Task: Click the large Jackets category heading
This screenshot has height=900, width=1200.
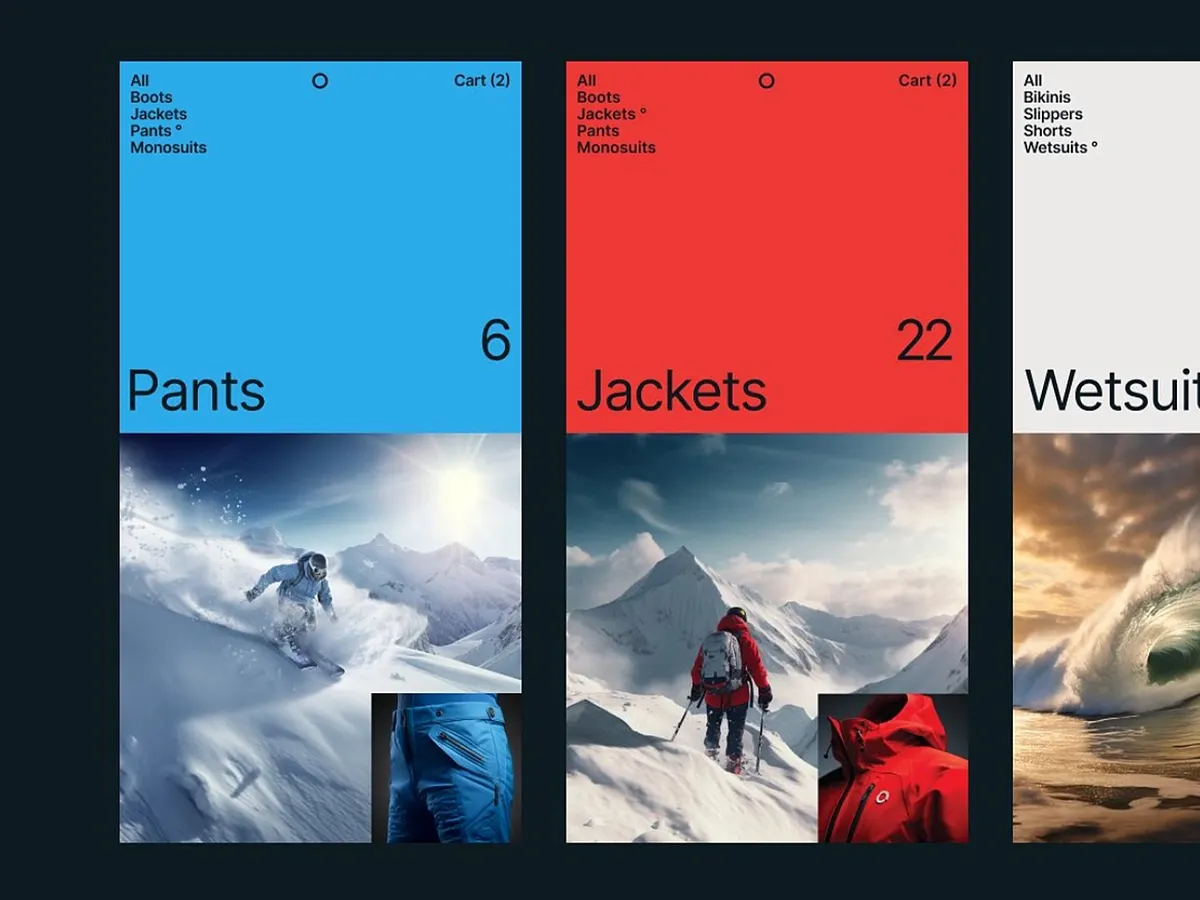Action: point(672,390)
